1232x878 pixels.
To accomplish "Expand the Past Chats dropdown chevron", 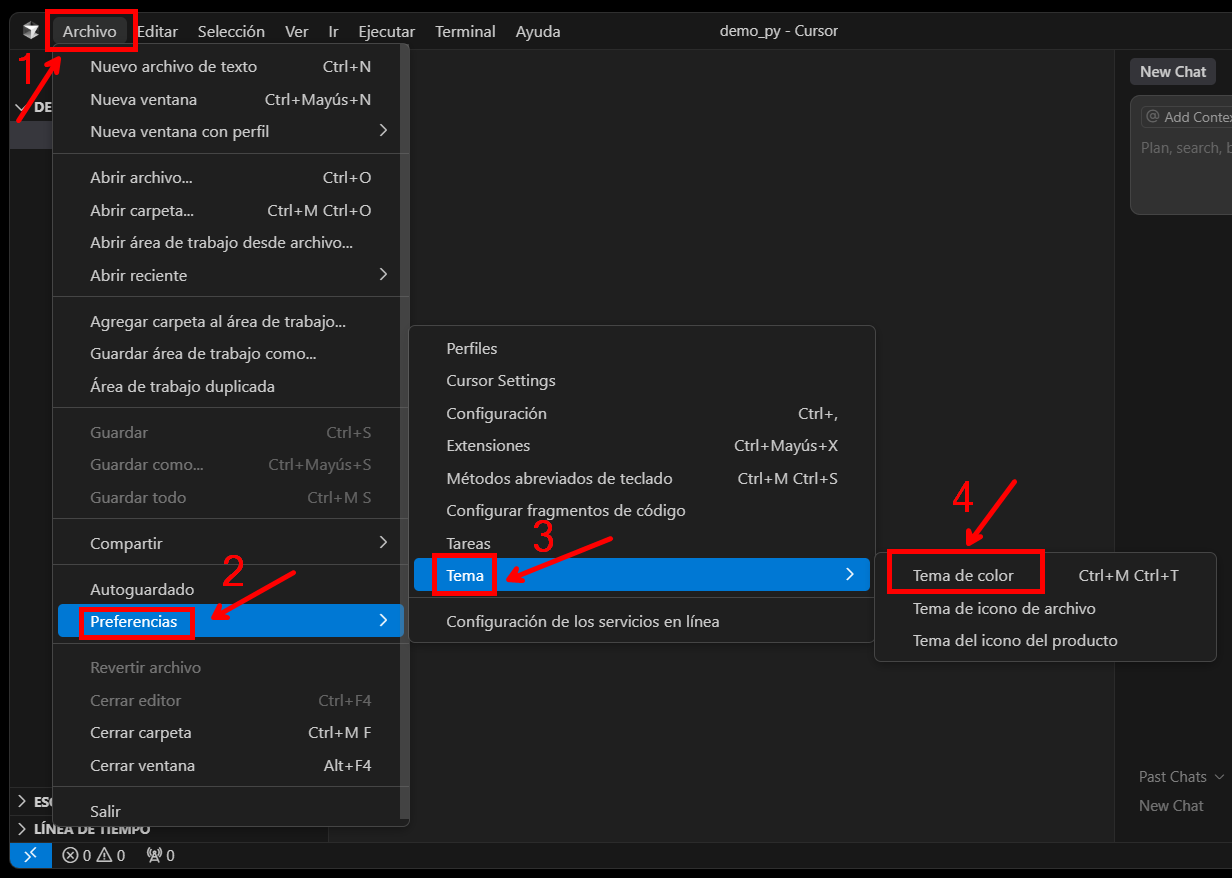I will tap(1219, 777).
